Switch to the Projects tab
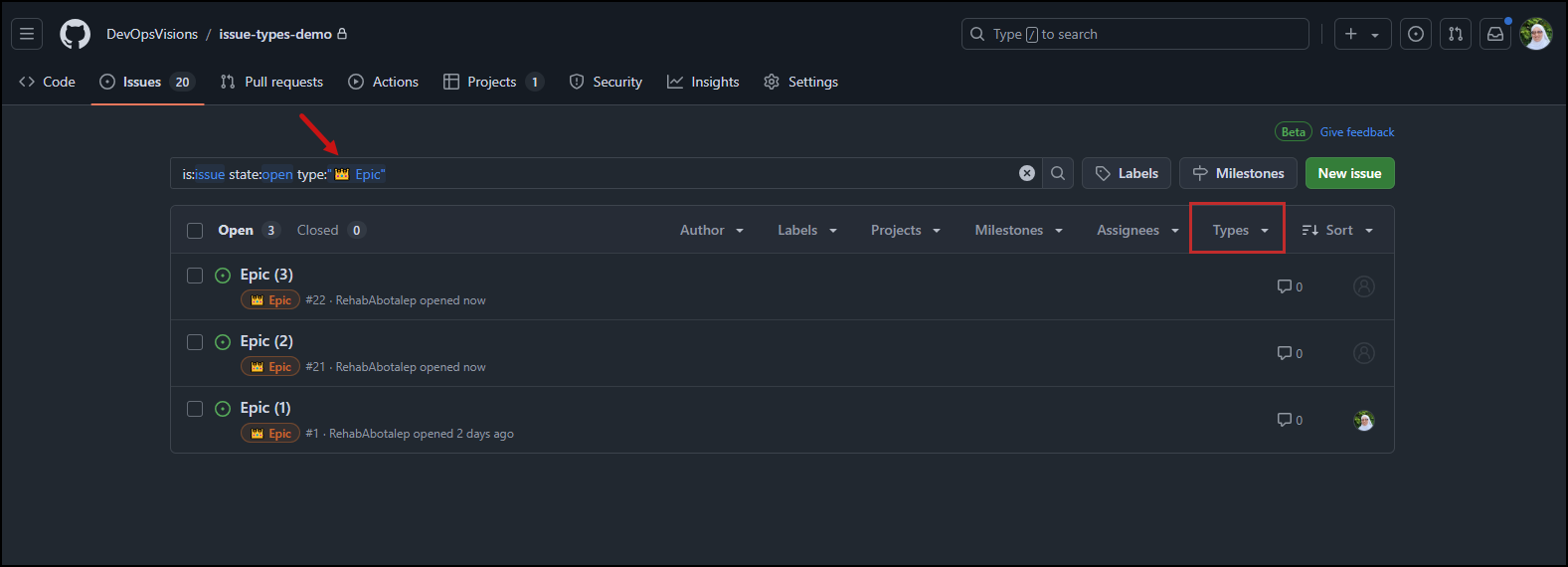 493,82
